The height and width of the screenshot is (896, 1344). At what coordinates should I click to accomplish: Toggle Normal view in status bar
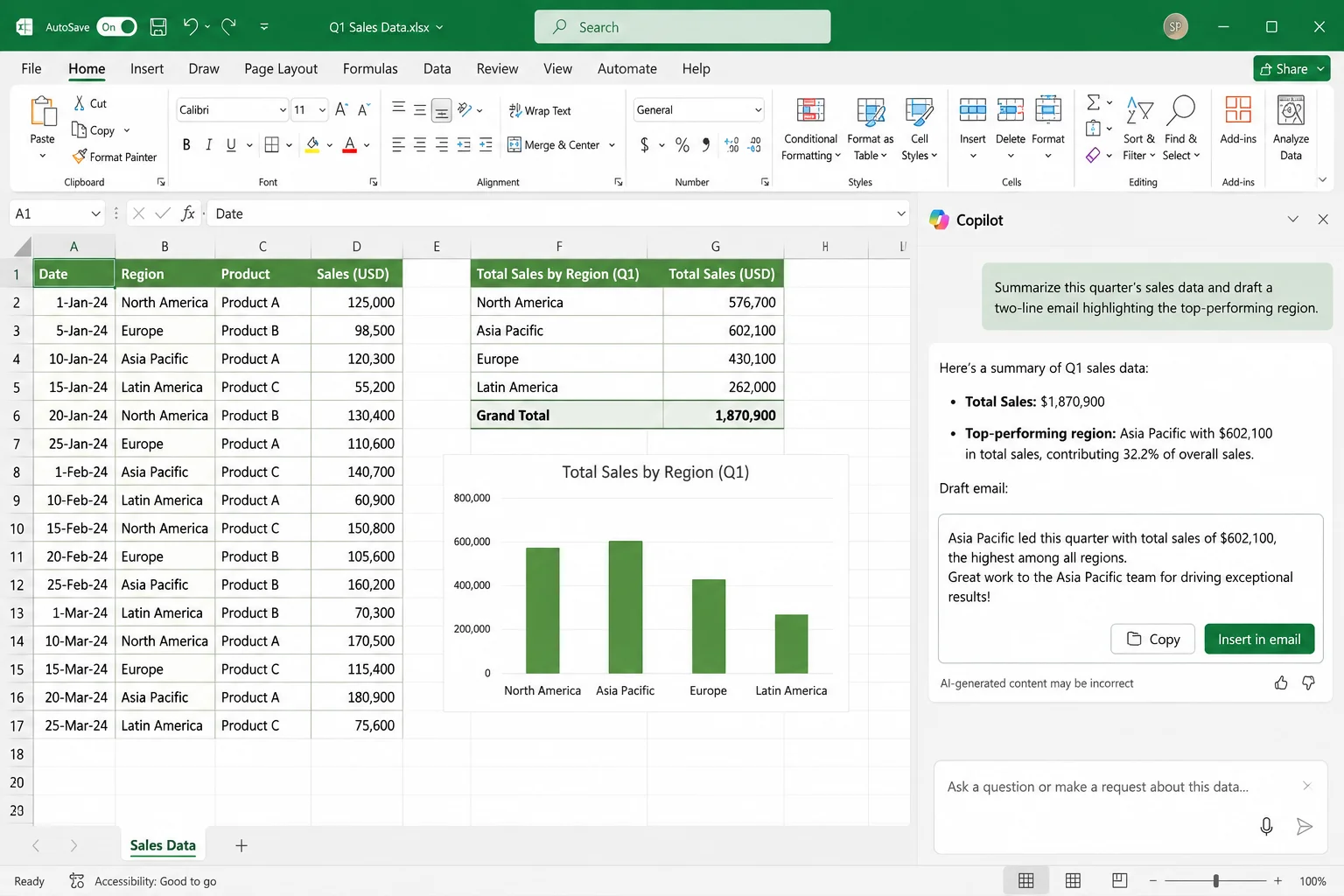(1026, 880)
